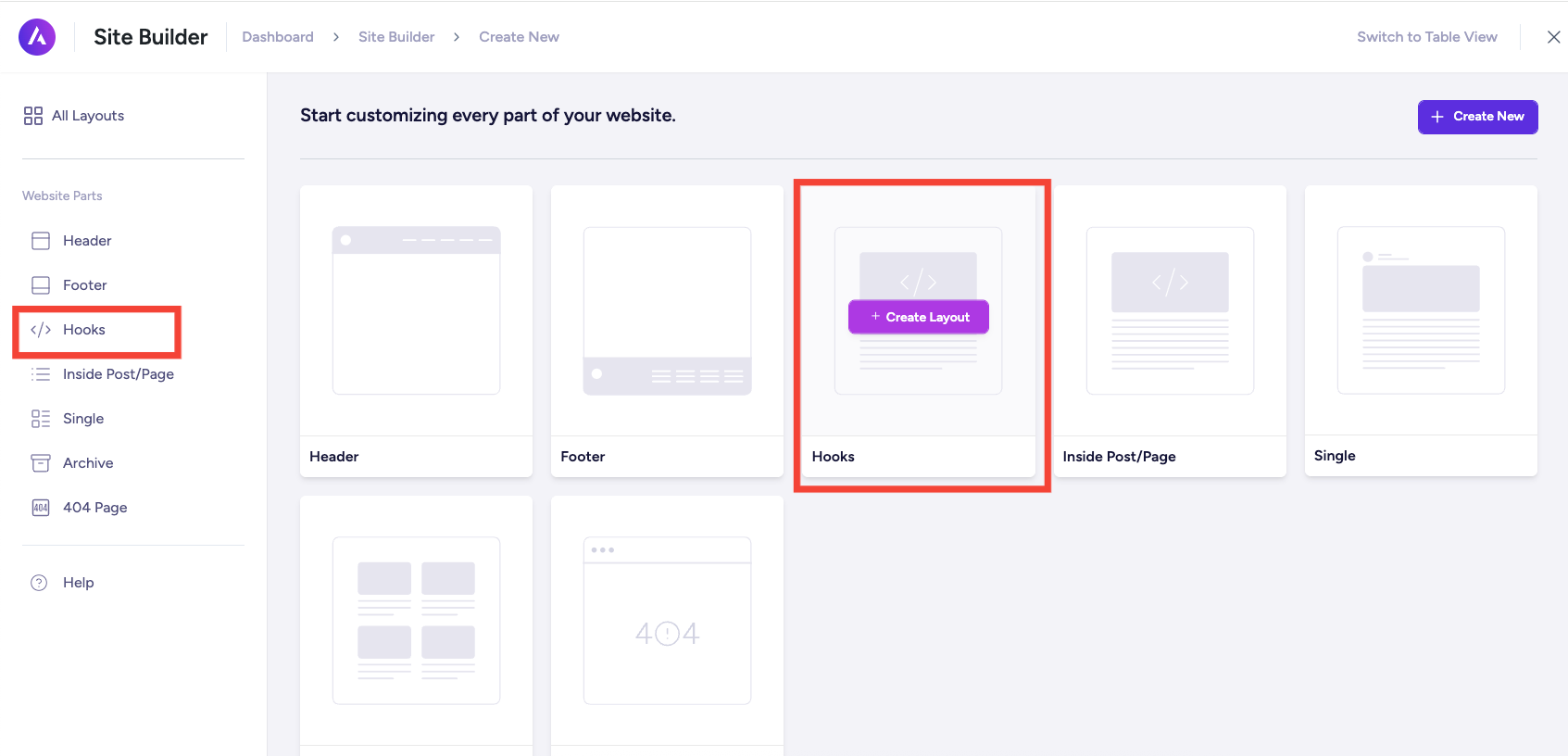1568x756 pixels.
Task: Open All Layouts grid icon
Action: (33, 116)
